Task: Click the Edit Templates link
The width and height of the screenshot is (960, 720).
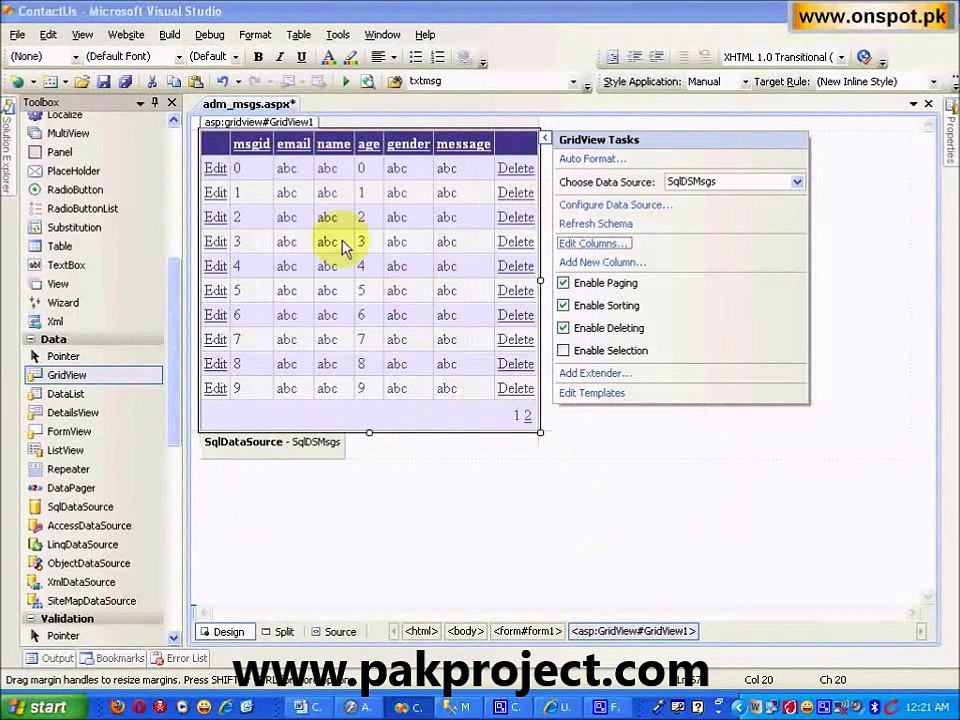Action: [x=591, y=393]
